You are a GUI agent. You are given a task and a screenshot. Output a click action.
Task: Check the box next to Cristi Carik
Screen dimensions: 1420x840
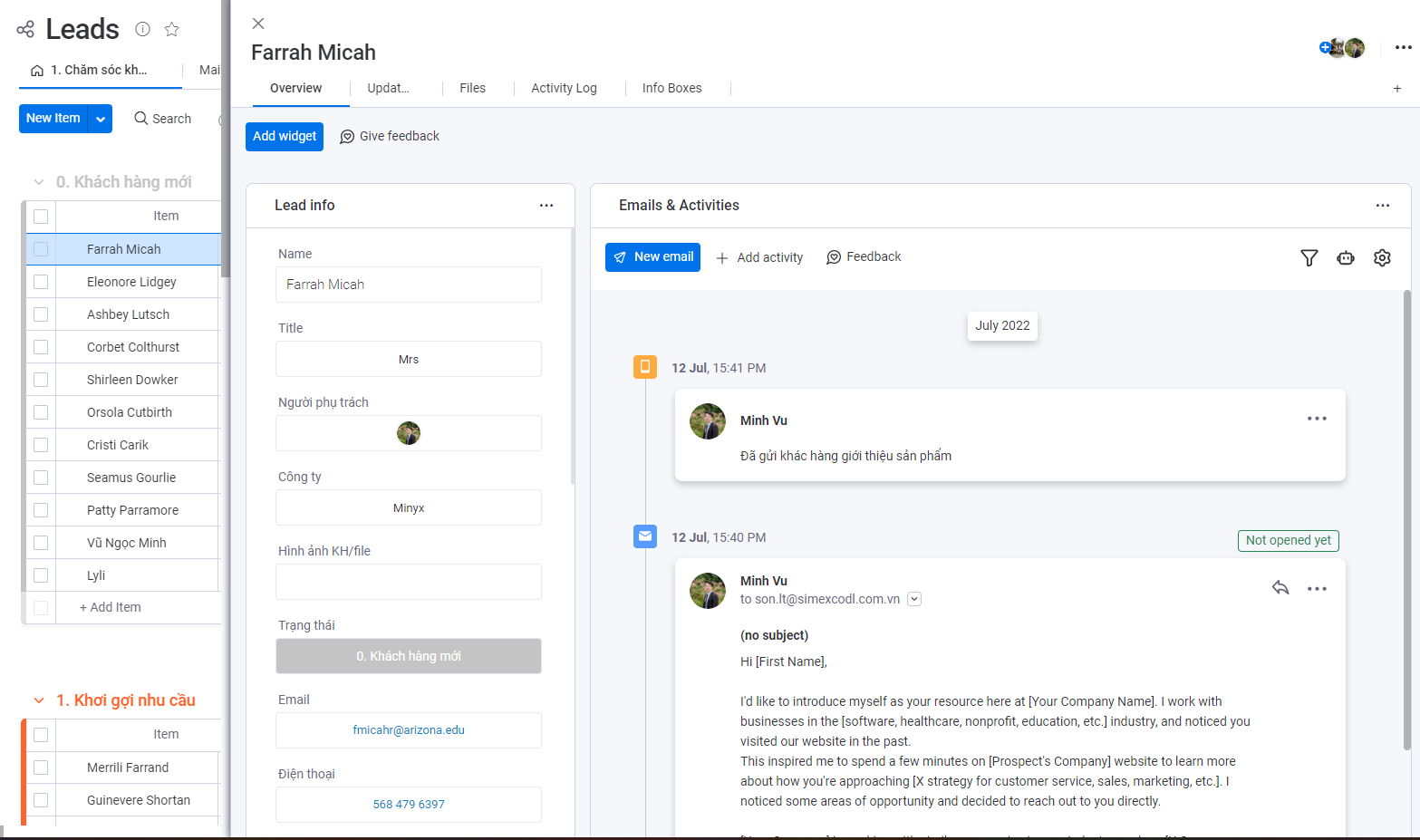coord(41,445)
